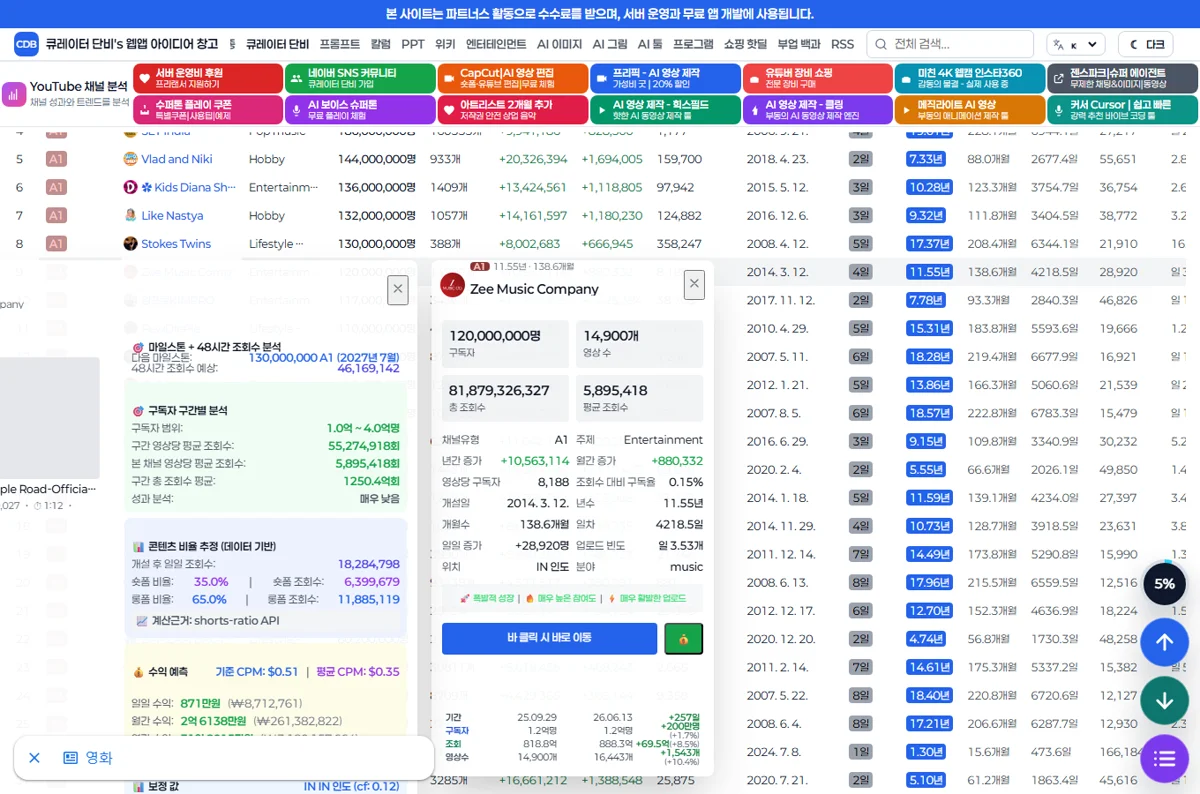Click the 81,879,326,327 total views card

click(505, 398)
